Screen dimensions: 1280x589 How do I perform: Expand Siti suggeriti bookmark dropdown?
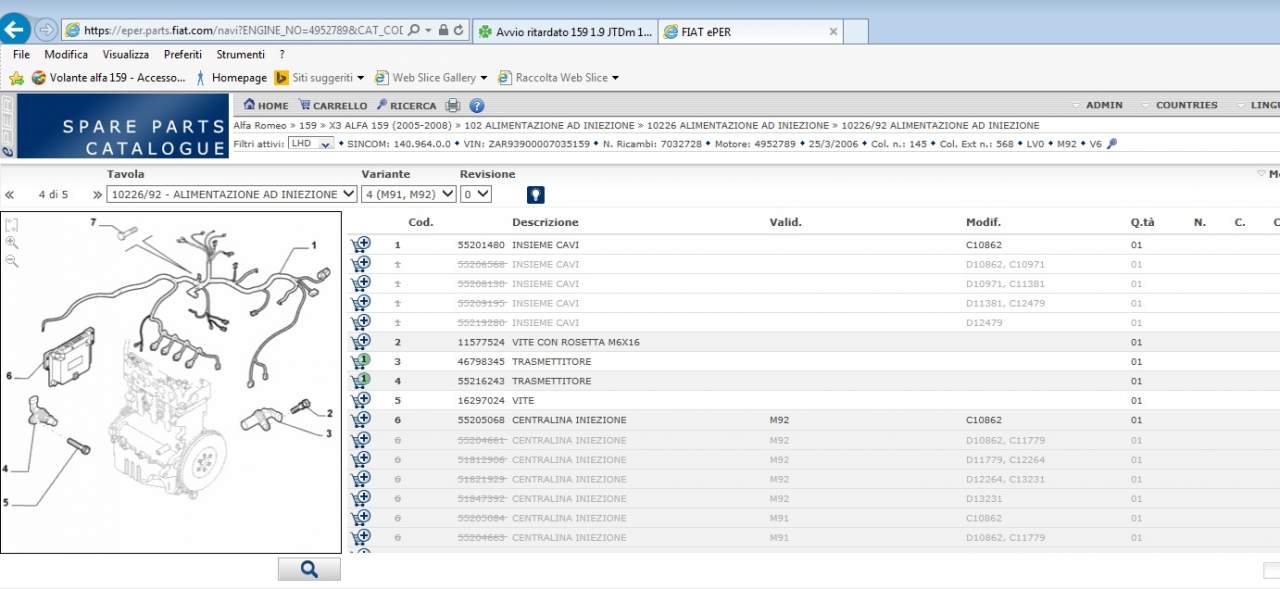(x=363, y=77)
